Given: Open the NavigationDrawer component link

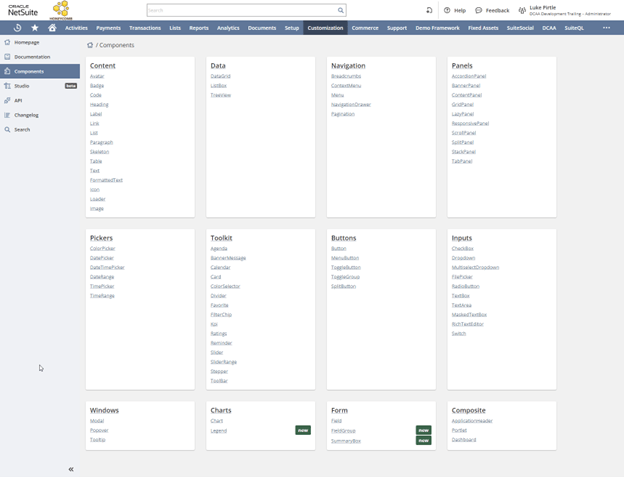Looking at the screenshot, I should [x=351, y=105].
